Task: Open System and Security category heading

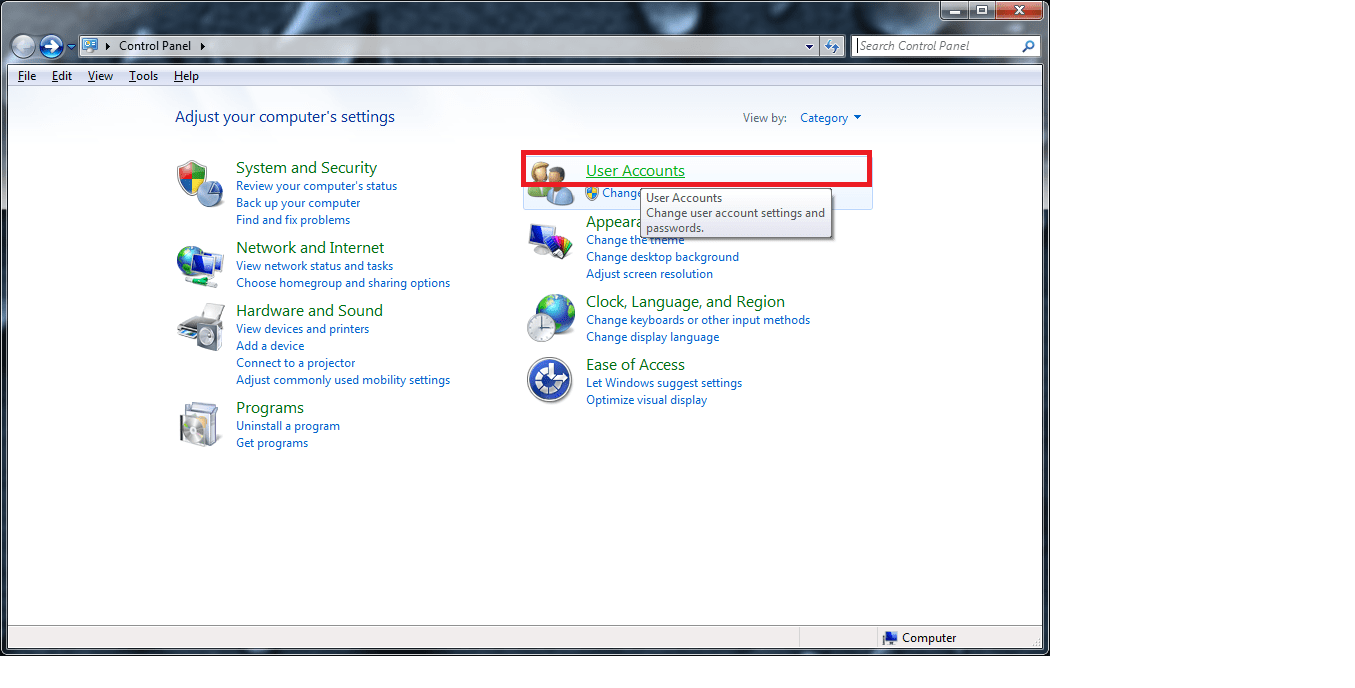Action: pyautogui.click(x=306, y=168)
